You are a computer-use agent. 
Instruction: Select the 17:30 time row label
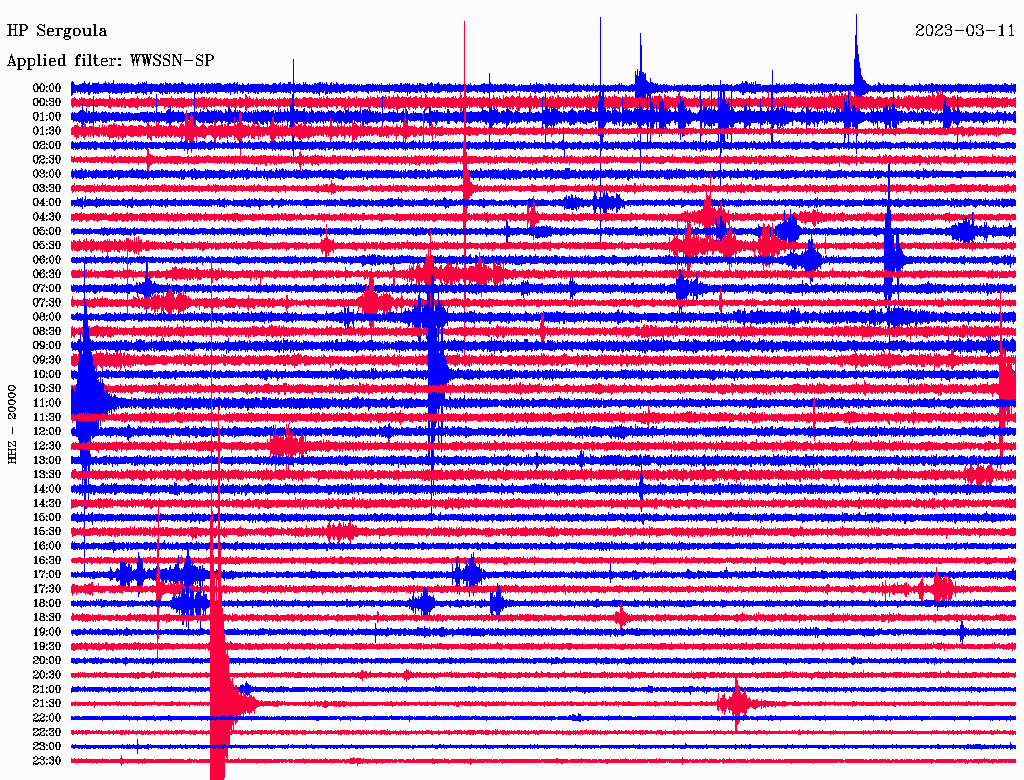point(47,589)
